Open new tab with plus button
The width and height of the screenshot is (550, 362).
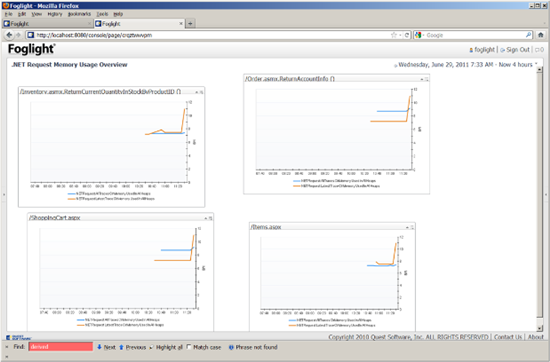[190, 24]
